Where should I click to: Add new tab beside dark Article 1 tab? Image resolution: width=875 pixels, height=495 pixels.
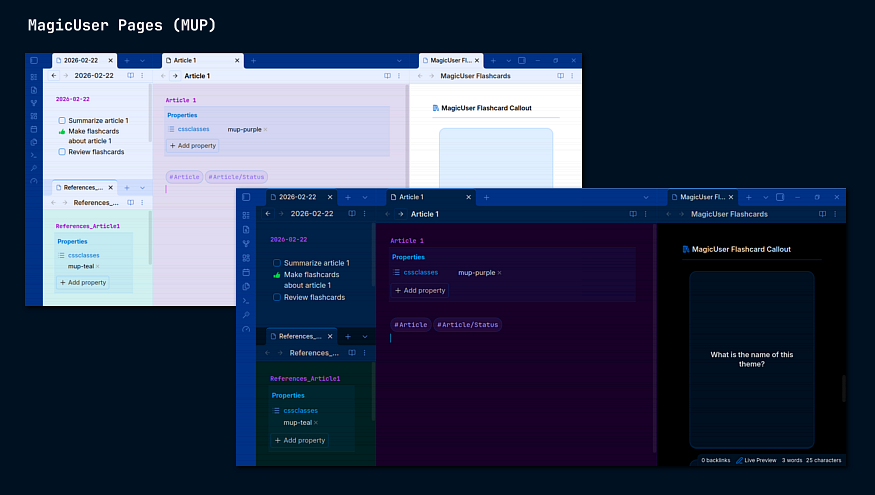[486, 197]
